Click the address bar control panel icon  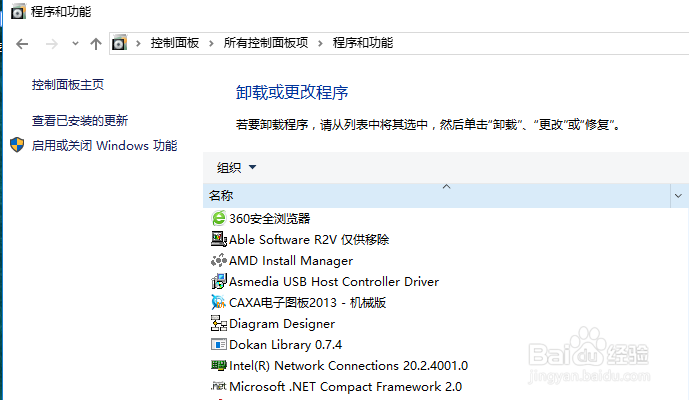point(119,43)
